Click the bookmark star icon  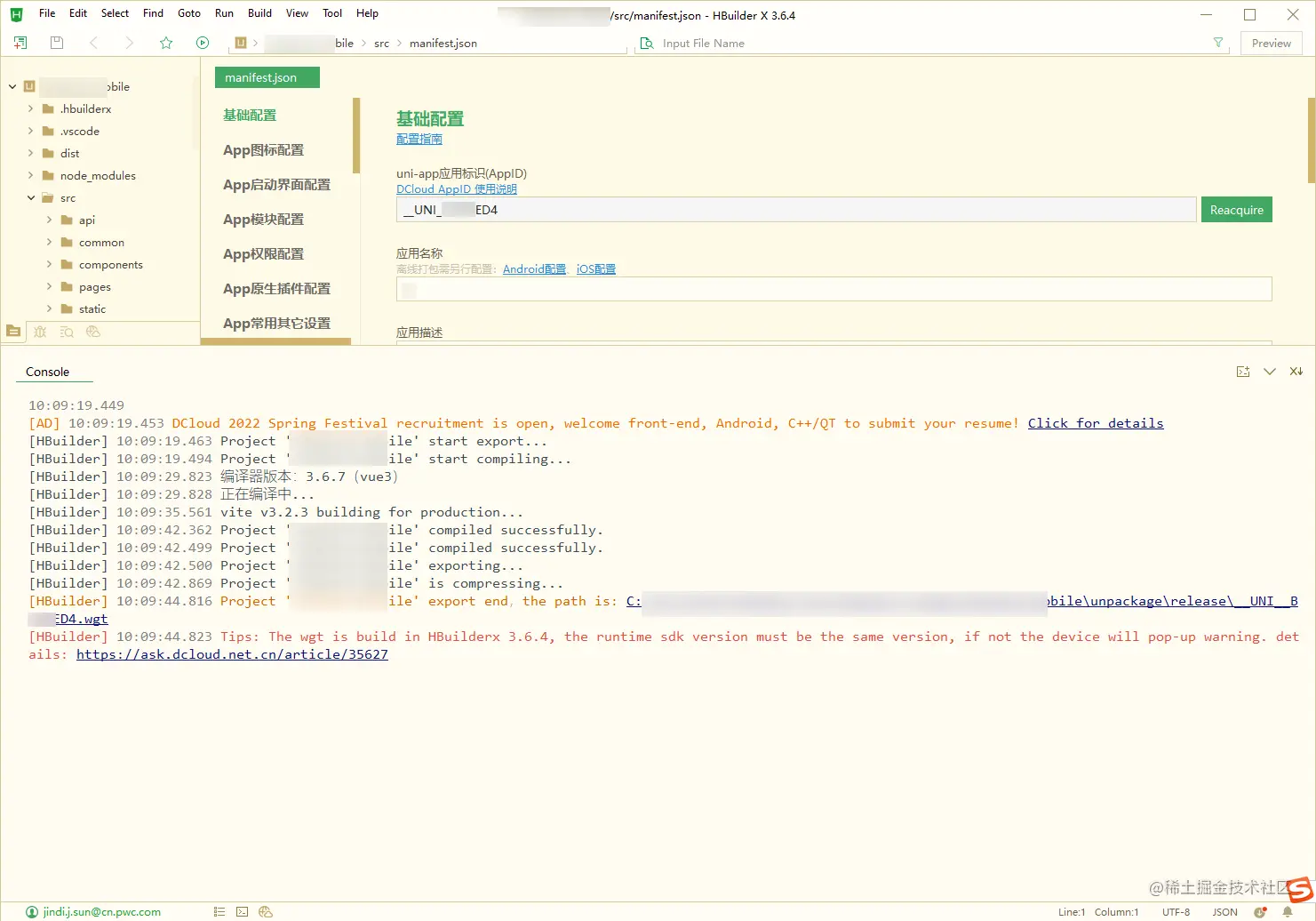[x=166, y=43]
